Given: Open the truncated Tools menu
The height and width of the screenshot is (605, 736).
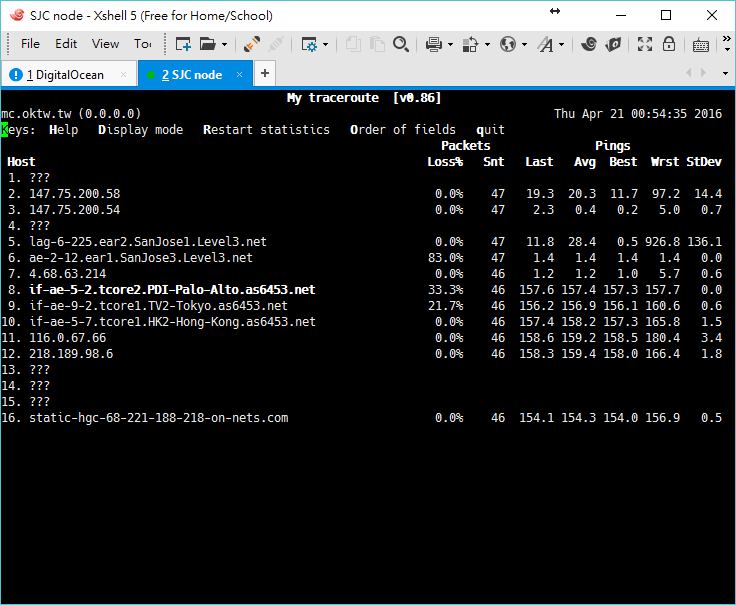Looking at the screenshot, I should (x=142, y=44).
